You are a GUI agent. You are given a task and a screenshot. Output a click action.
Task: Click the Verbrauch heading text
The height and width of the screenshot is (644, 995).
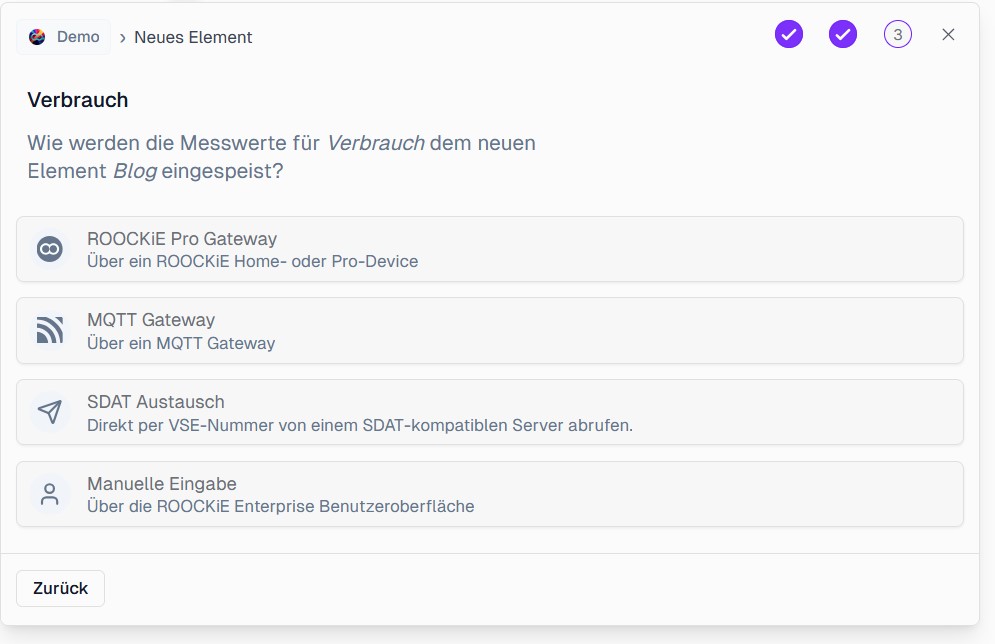(78, 100)
